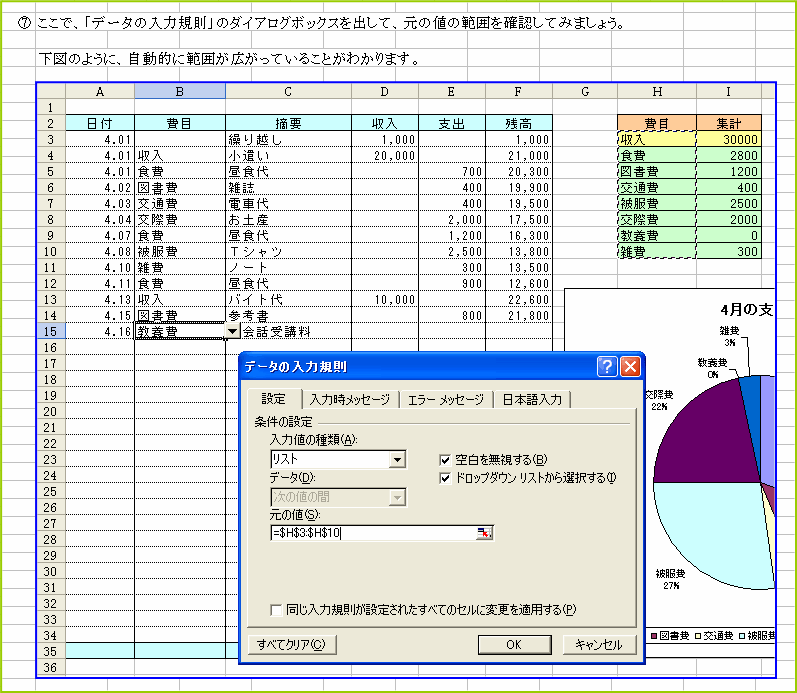Toggle ドロップダウン リストから選択する checkbox
The height and width of the screenshot is (693, 797).
(x=445, y=478)
